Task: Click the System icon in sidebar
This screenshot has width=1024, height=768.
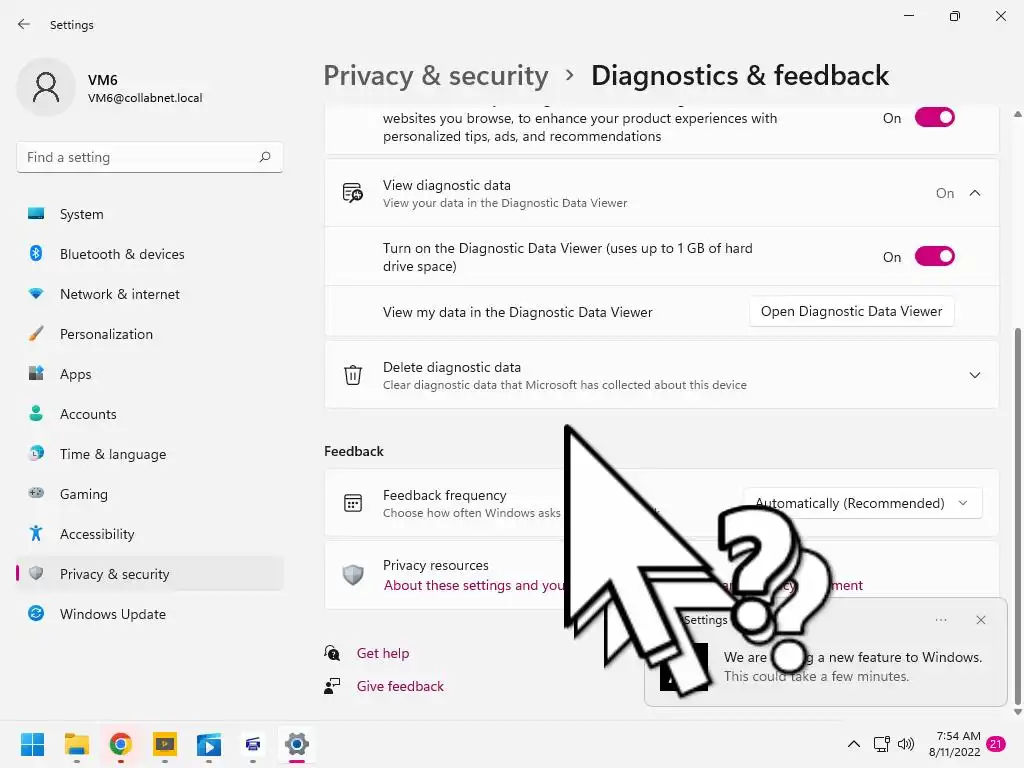Action: point(36,214)
